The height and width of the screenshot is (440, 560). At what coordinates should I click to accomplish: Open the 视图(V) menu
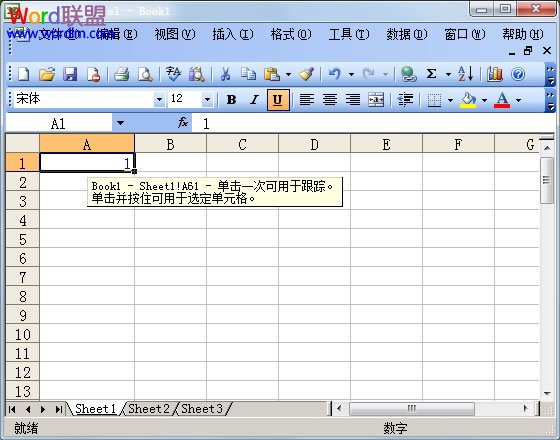(175, 34)
